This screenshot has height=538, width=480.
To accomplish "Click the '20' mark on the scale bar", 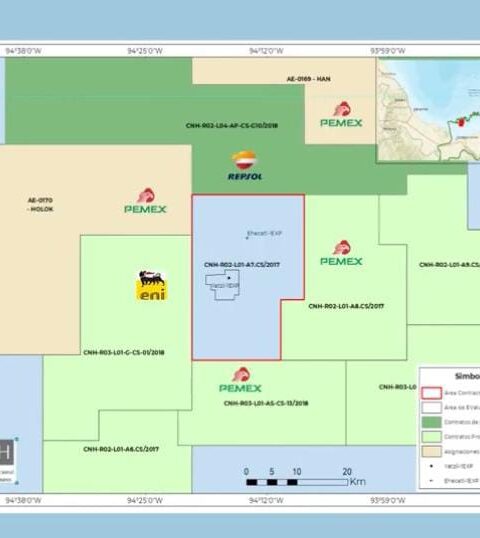I will pos(347,472).
